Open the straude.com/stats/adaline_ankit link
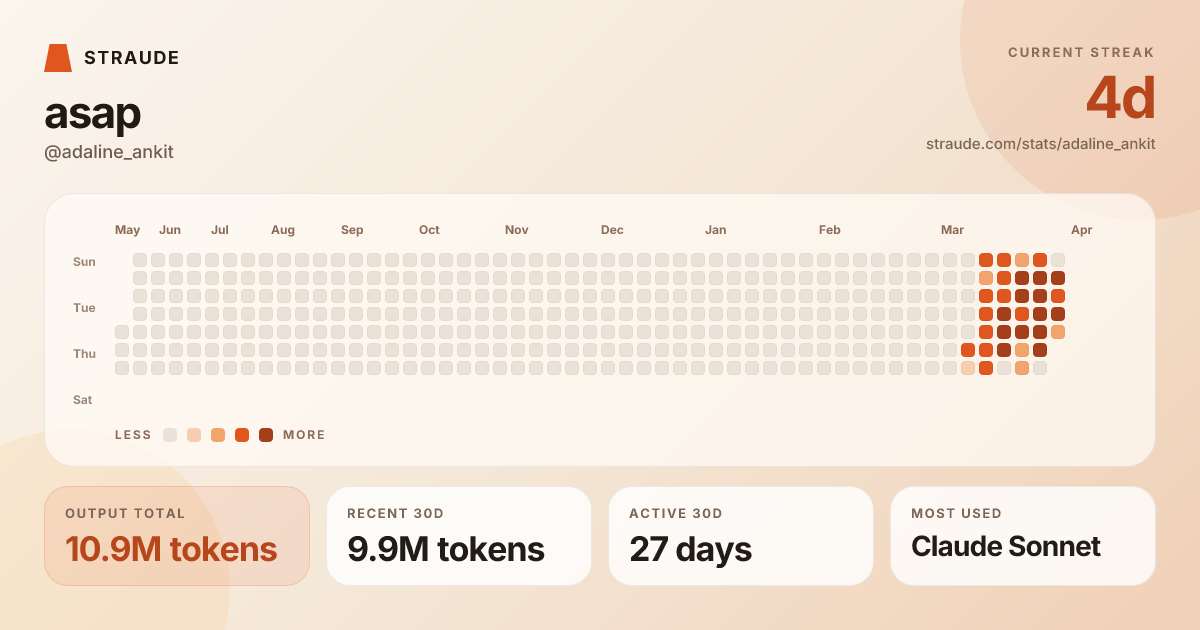The width and height of the screenshot is (1200, 630). [x=1040, y=144]
